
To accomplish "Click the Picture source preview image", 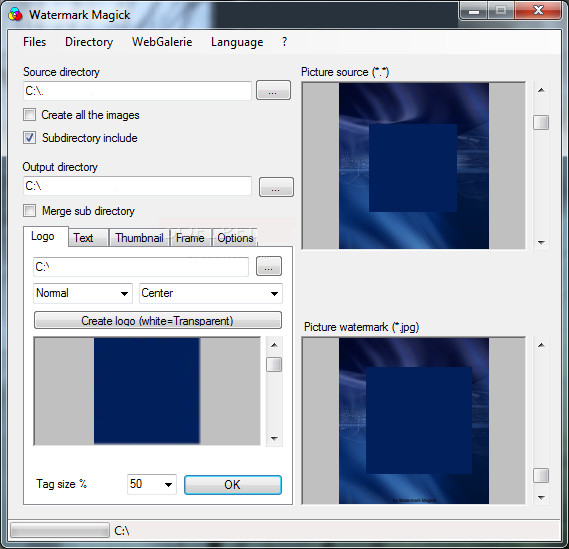I will coord(414,166).
